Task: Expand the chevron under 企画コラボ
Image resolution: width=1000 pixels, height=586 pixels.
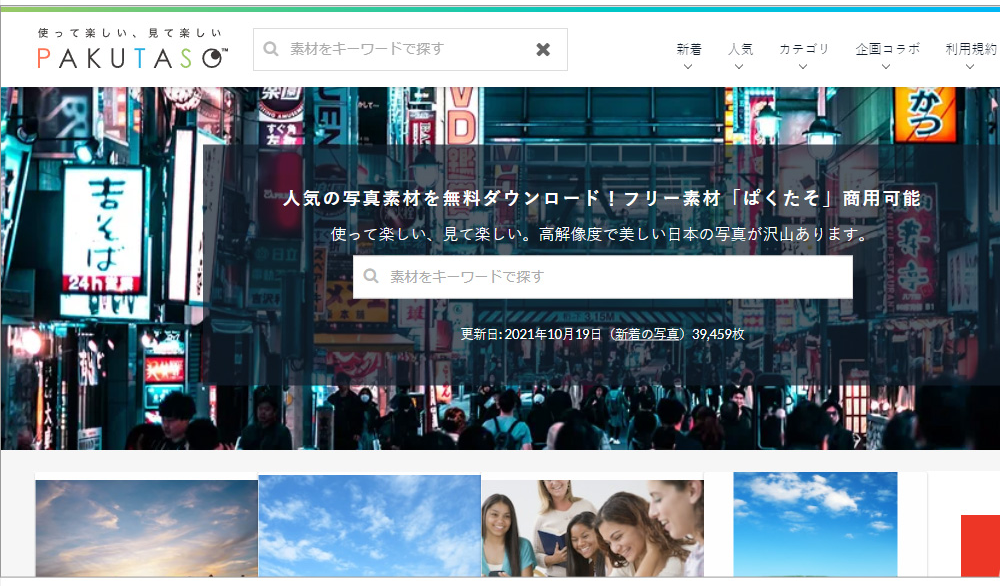Action: coord(886,67)
